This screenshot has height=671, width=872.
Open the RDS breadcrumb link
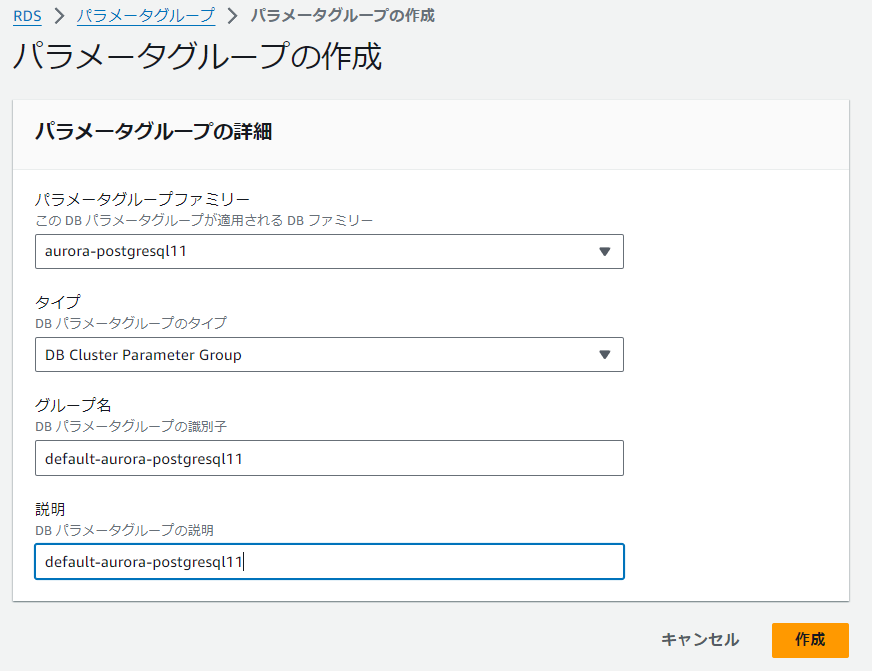[27, 16]
